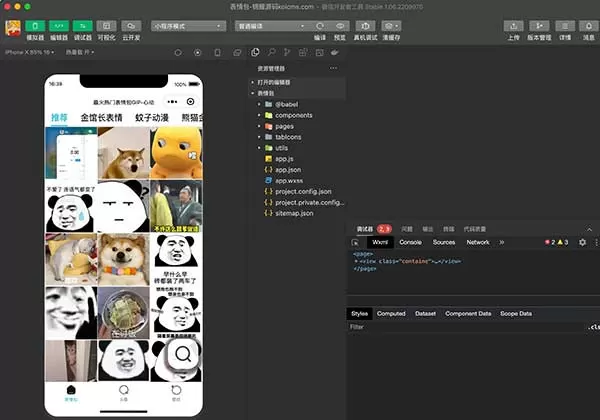Switch to the Computed tab
This screenshot has height=420, width=600.
tap(391, 313)
